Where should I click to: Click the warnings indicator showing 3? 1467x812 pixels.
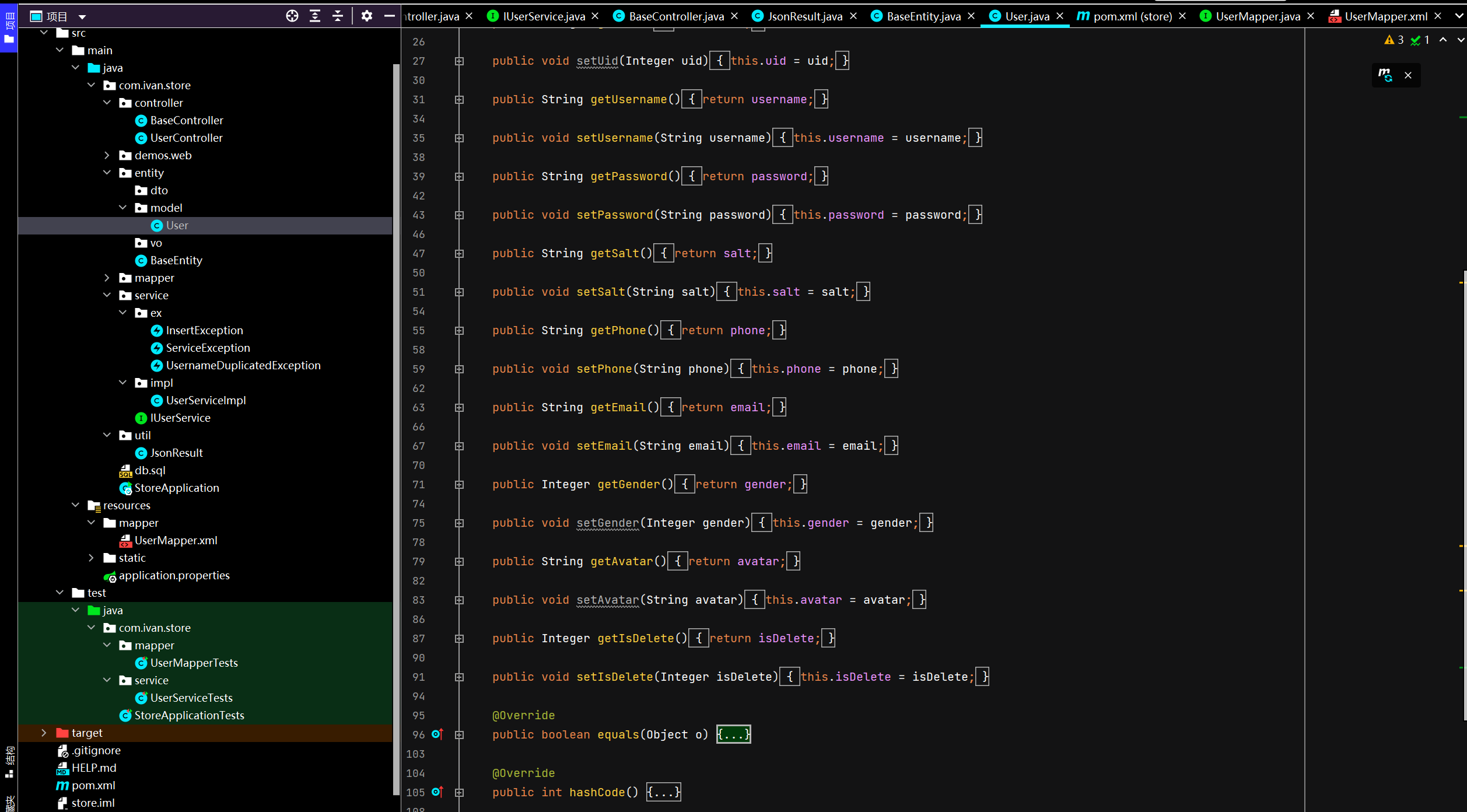coord(1394,40)
